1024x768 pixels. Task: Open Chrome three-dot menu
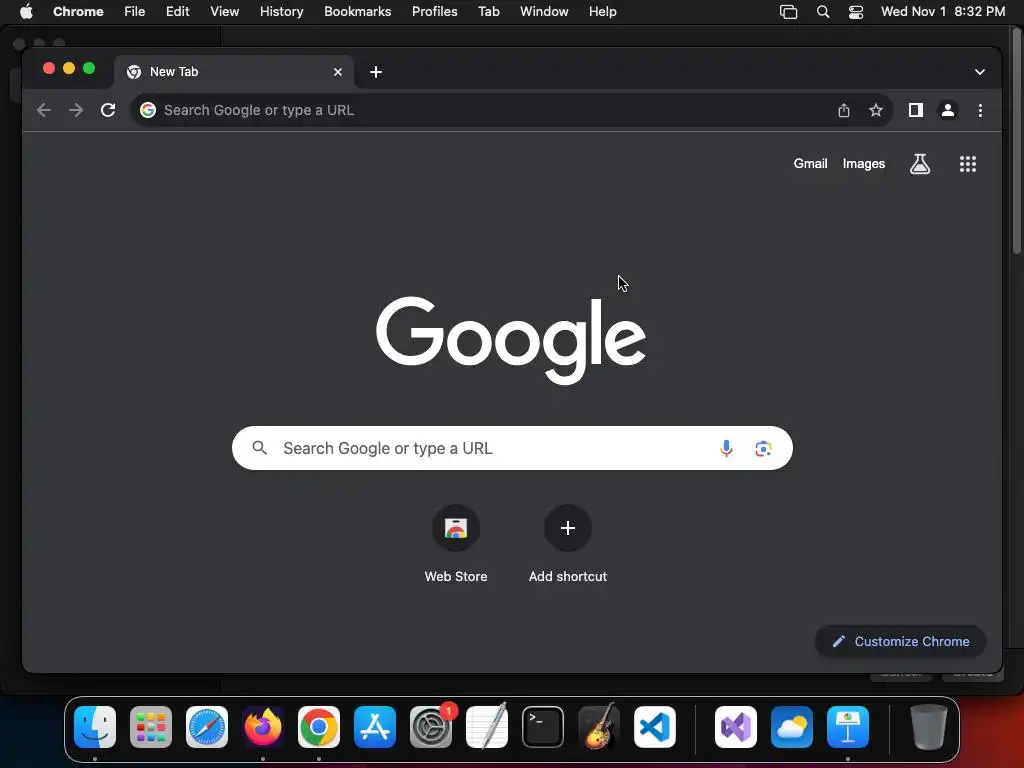[980, 110]
